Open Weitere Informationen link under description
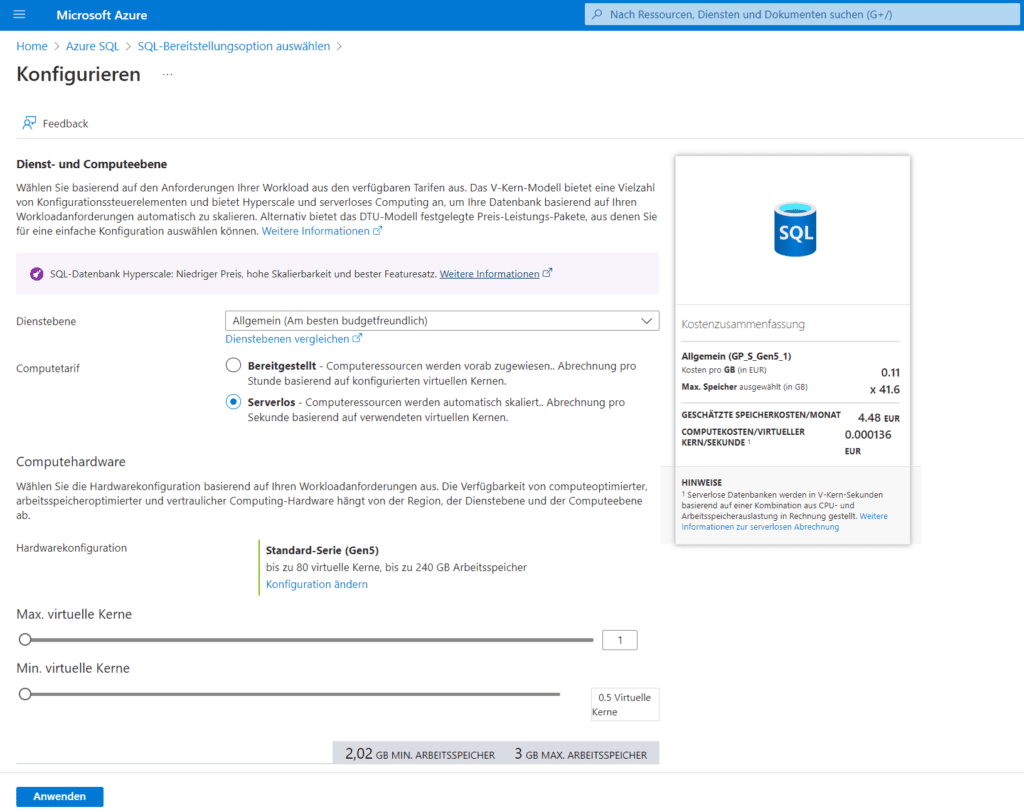 tap(315, 231)
